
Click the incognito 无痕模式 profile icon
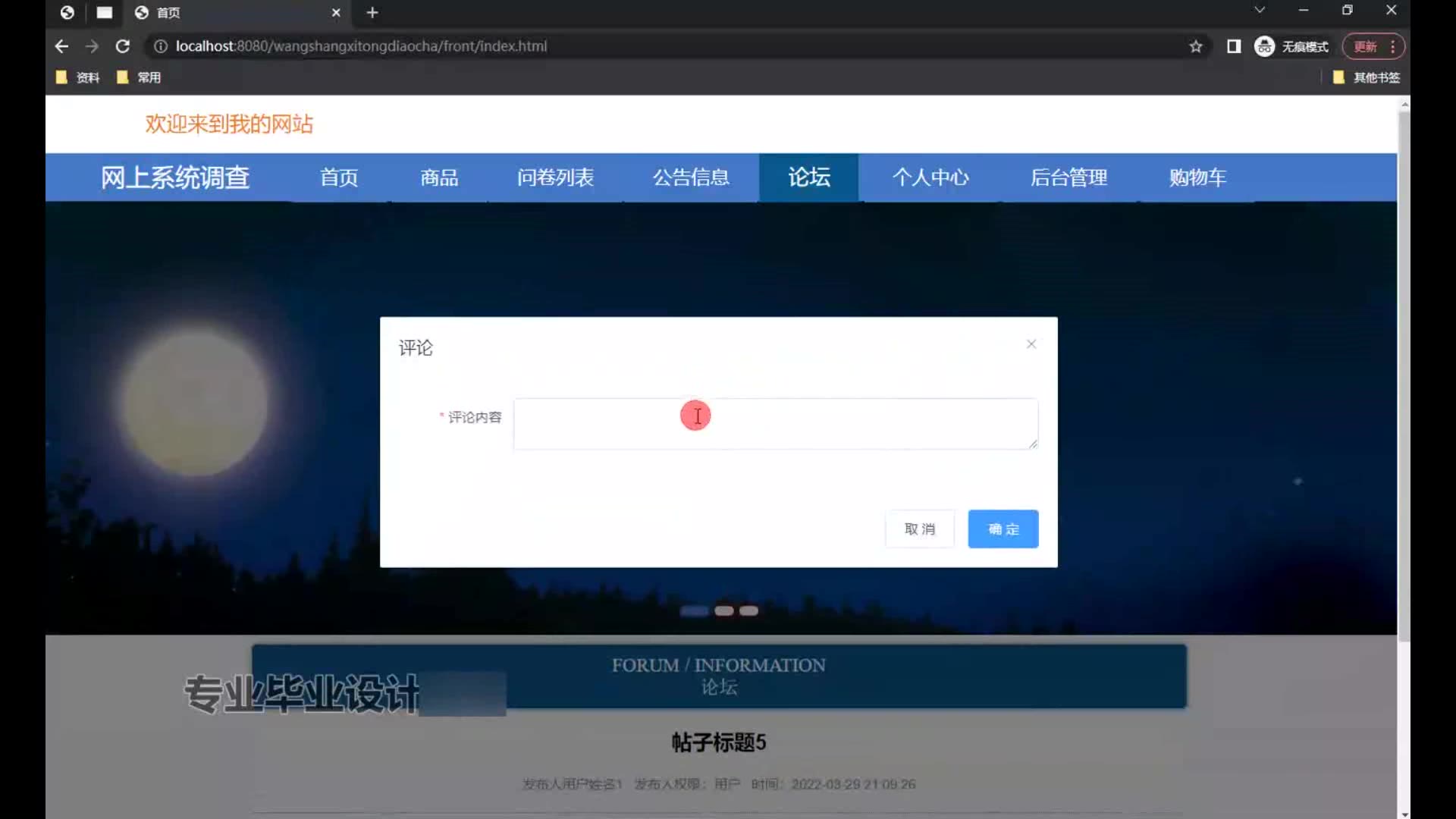[1264, 46]
